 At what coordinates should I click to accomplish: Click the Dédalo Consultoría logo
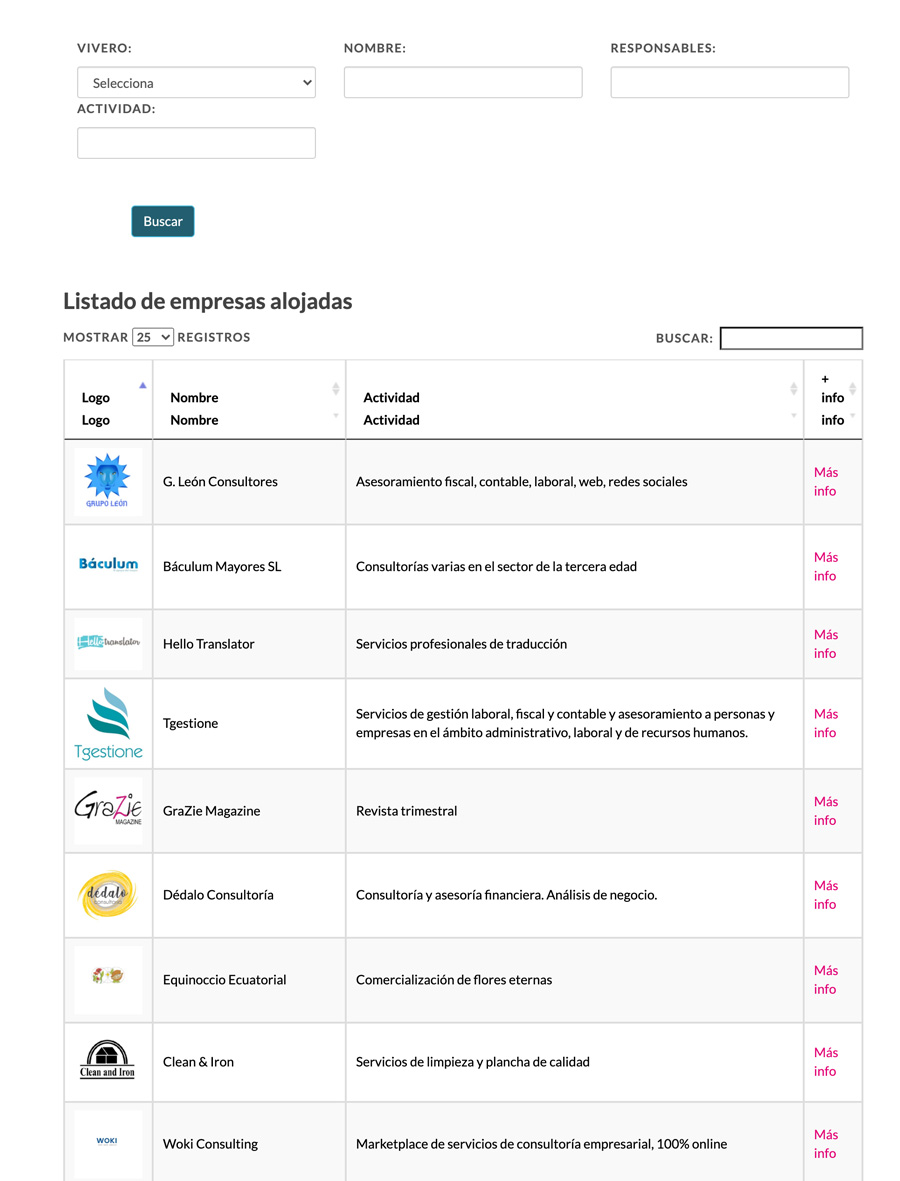[108, 894]
